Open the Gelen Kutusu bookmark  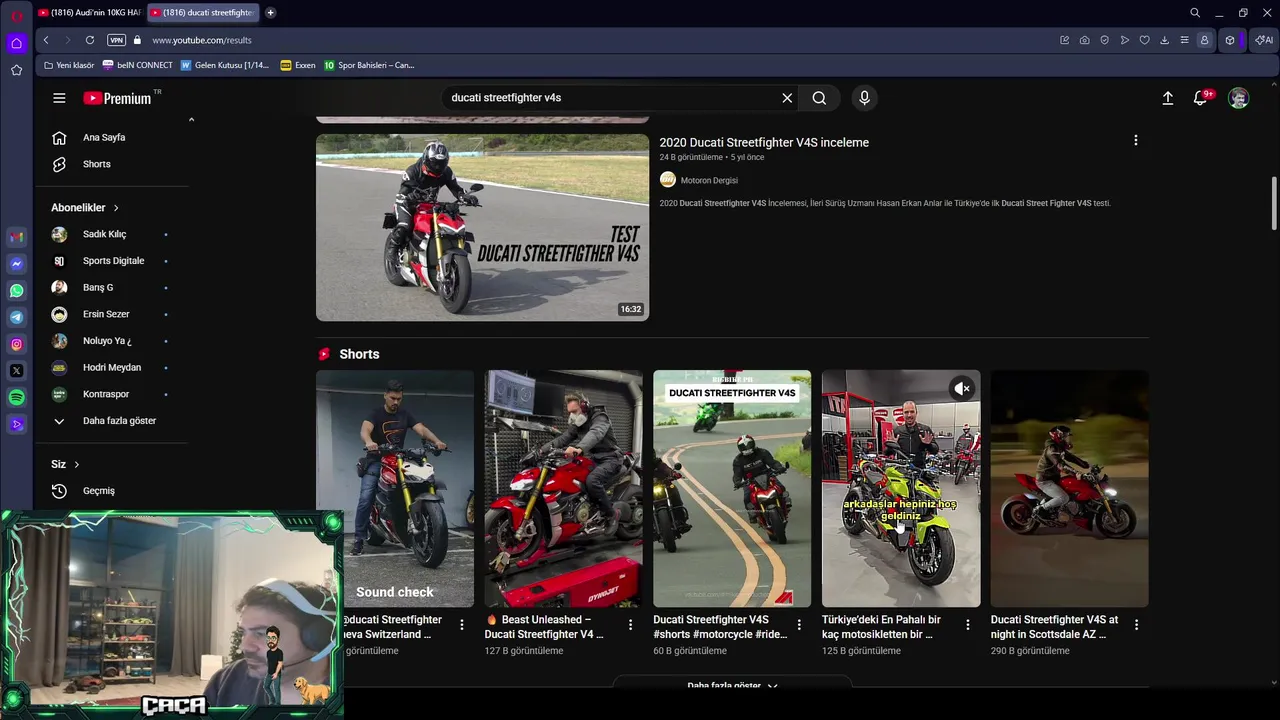click(x=225, y=65)
